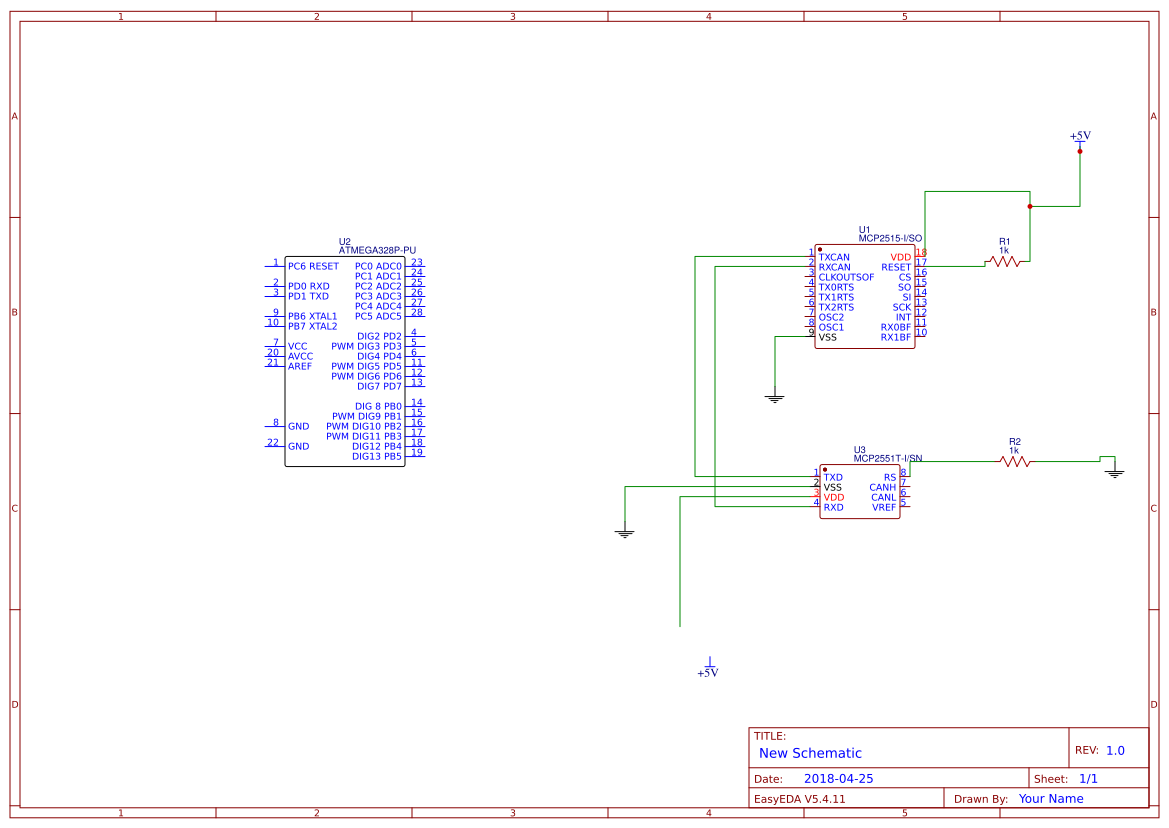Click the REV value 1.0
The image size is (1169, 828).
click(x=1115, y=750)
